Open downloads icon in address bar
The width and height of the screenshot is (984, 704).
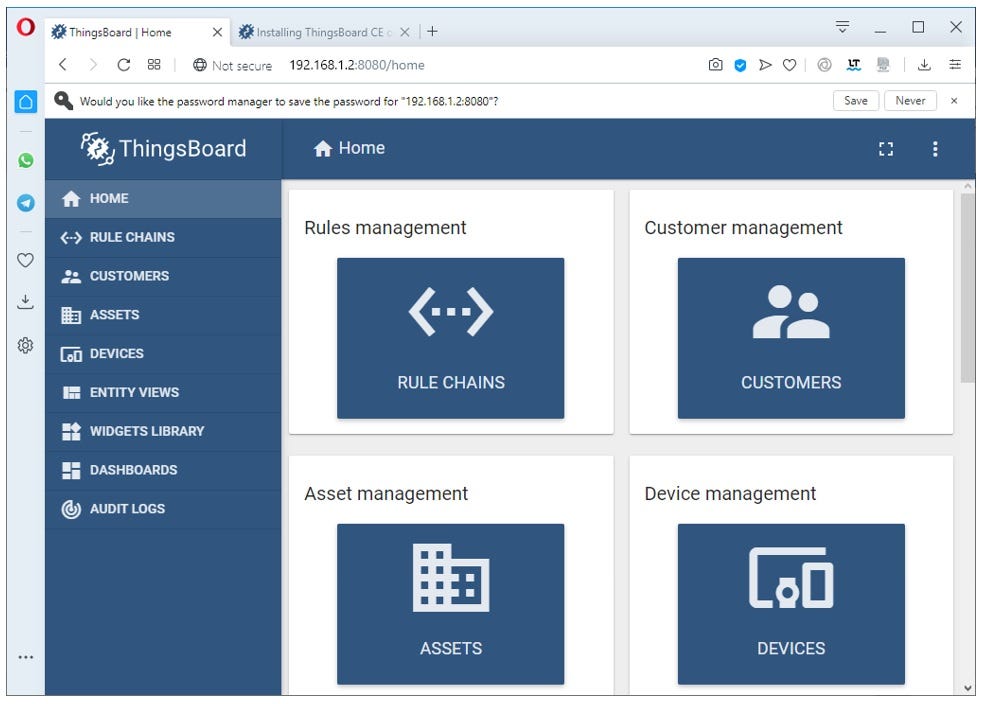[x=924, y=65]
